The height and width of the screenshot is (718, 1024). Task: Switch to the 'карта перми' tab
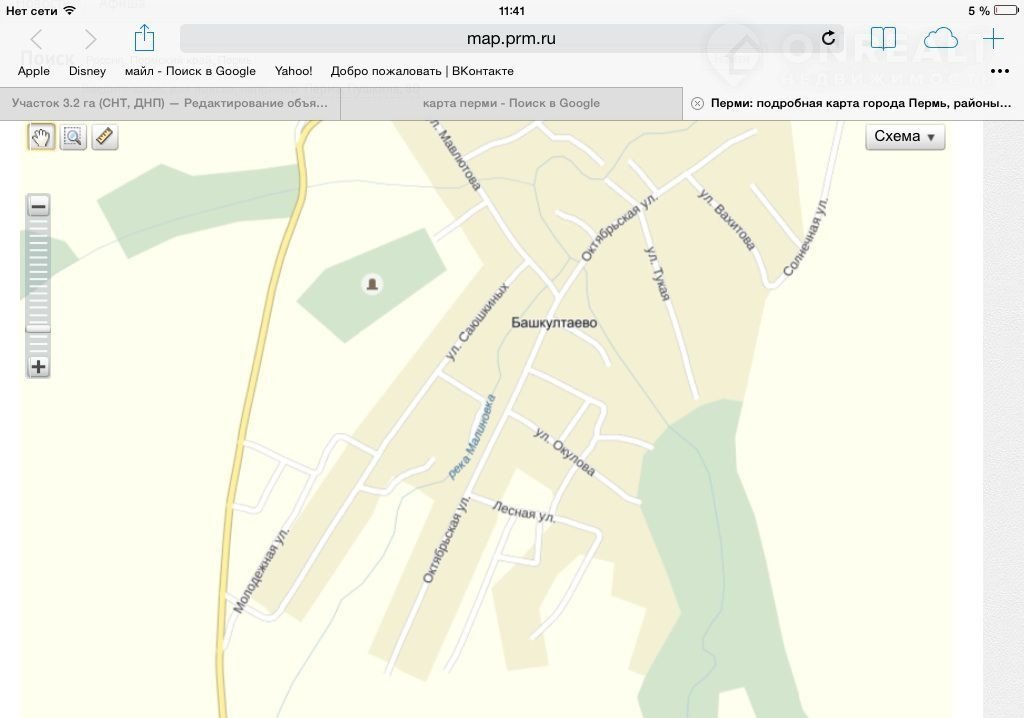tap(511, 103)
